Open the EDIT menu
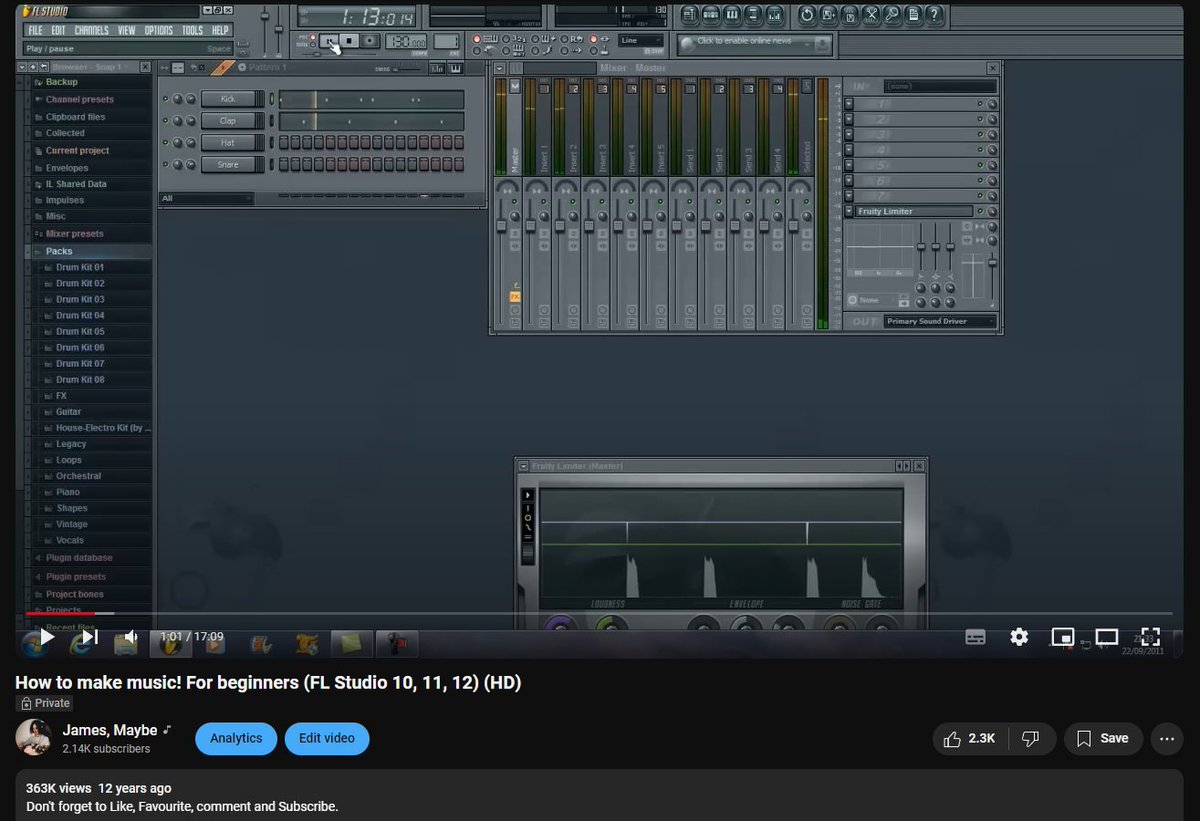This screenshot has height=821, width=1200. pyautogui.click(x=59, y=30)
